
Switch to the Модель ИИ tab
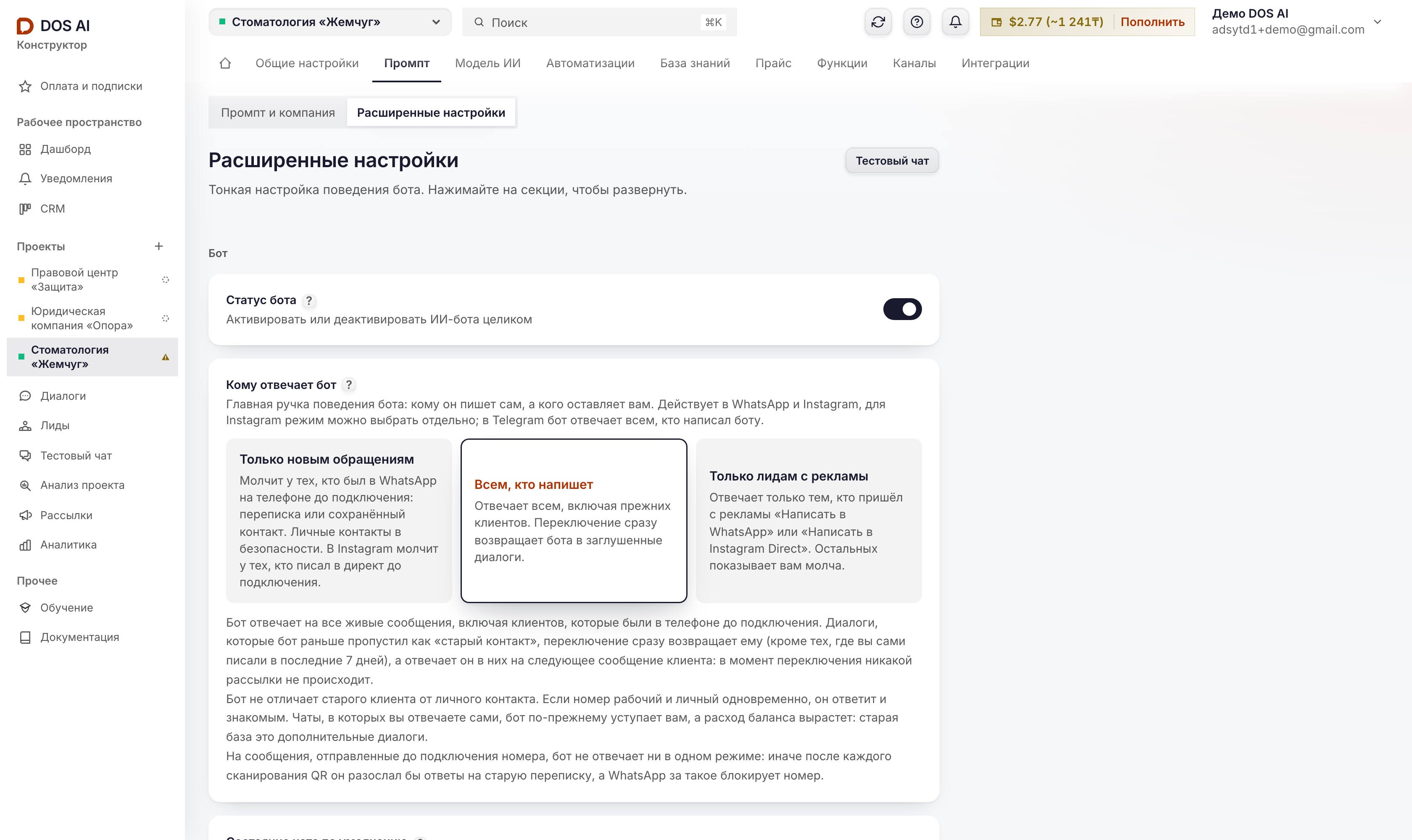click(x=487, y=63)
